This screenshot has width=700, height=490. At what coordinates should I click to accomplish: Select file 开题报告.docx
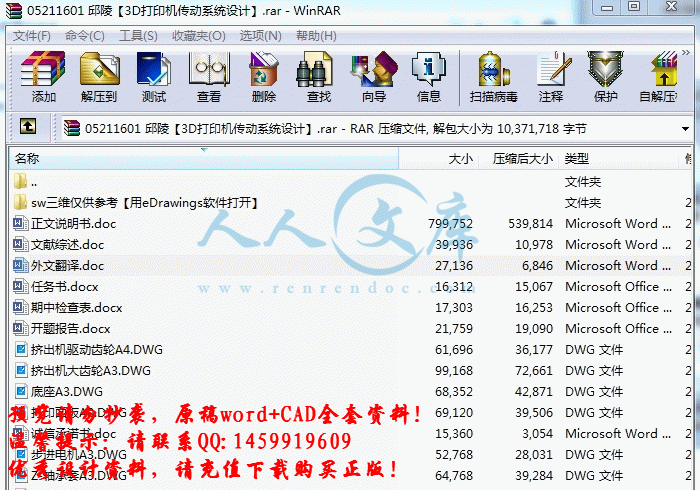[x=350, y=328]
